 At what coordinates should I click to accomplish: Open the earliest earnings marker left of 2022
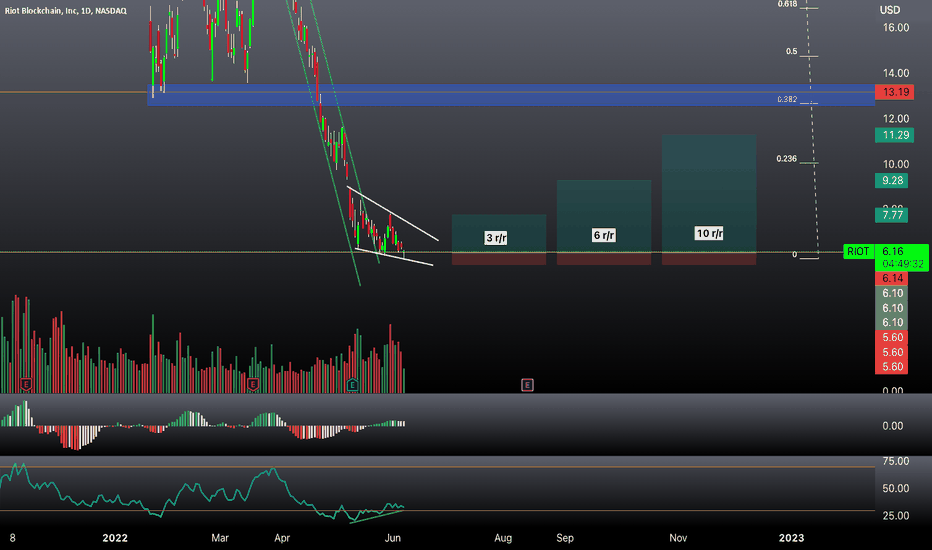pos(26,385)
